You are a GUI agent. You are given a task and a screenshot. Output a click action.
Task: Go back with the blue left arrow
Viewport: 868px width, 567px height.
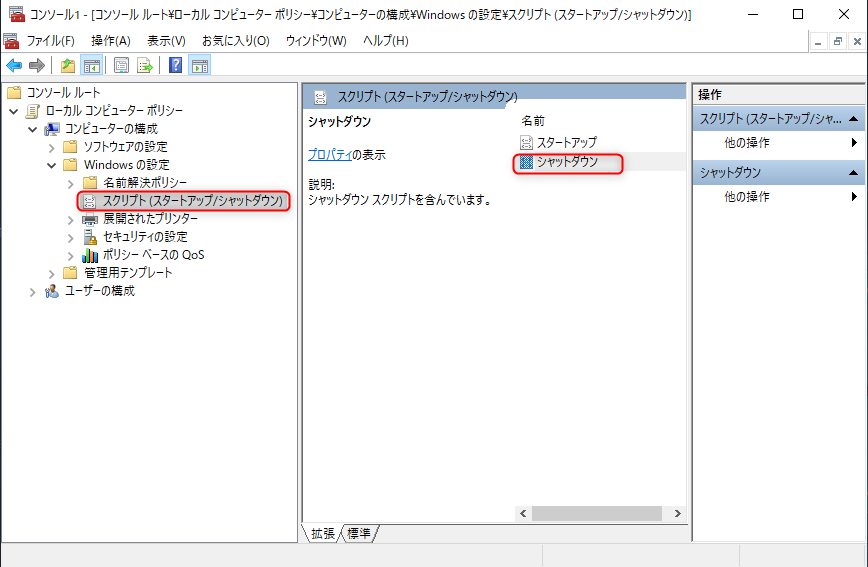coord(14,65)
